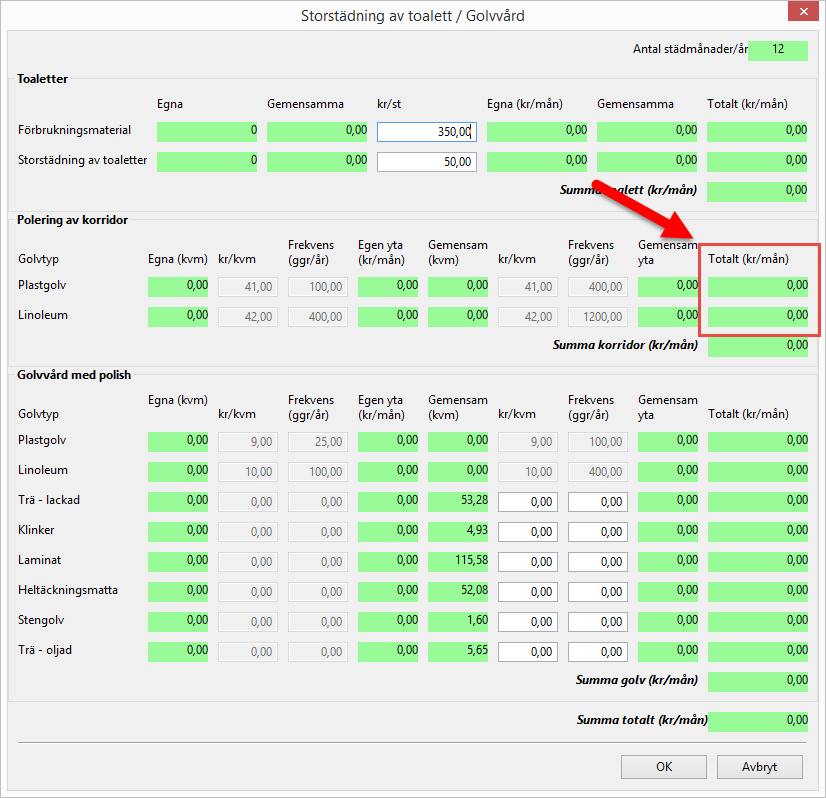Click the white kr/kvm field in Klinker row
This screenshot has width=826, height=798.
pos(527,531)
